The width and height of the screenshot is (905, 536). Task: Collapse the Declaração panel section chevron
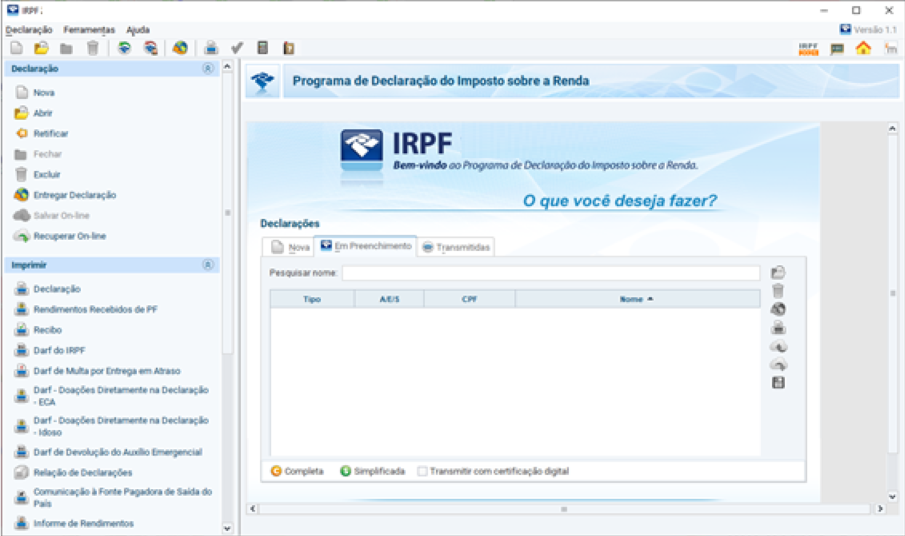208,69
